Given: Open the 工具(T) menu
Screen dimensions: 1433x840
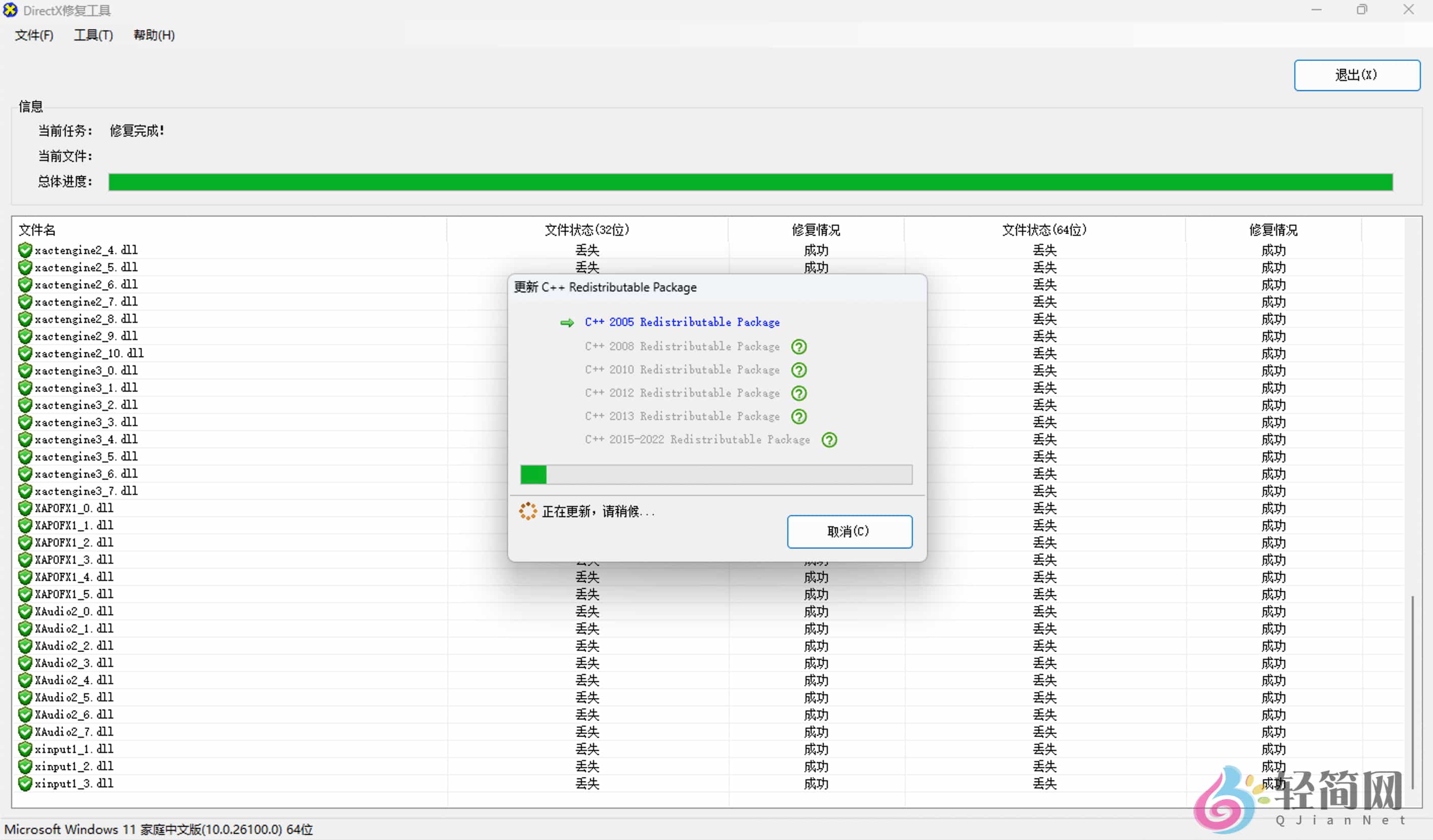Looking at the screenshot, I should (93, 35).
